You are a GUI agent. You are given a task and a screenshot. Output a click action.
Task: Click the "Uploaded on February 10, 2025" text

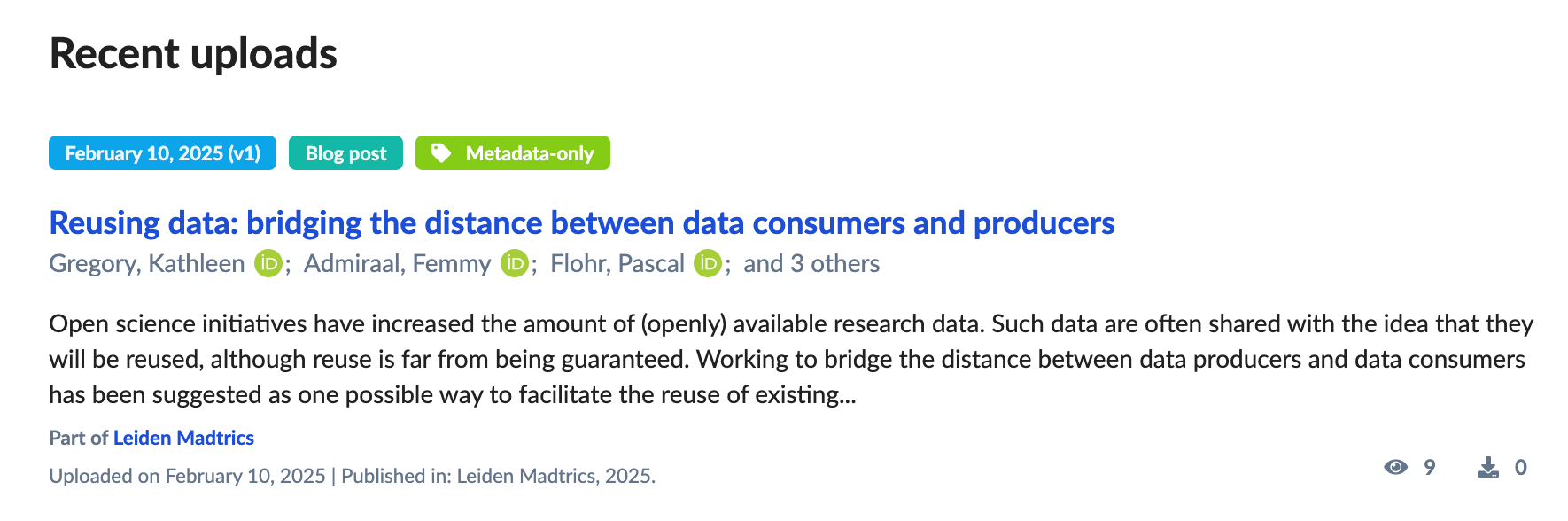click(x=187, y=477)
